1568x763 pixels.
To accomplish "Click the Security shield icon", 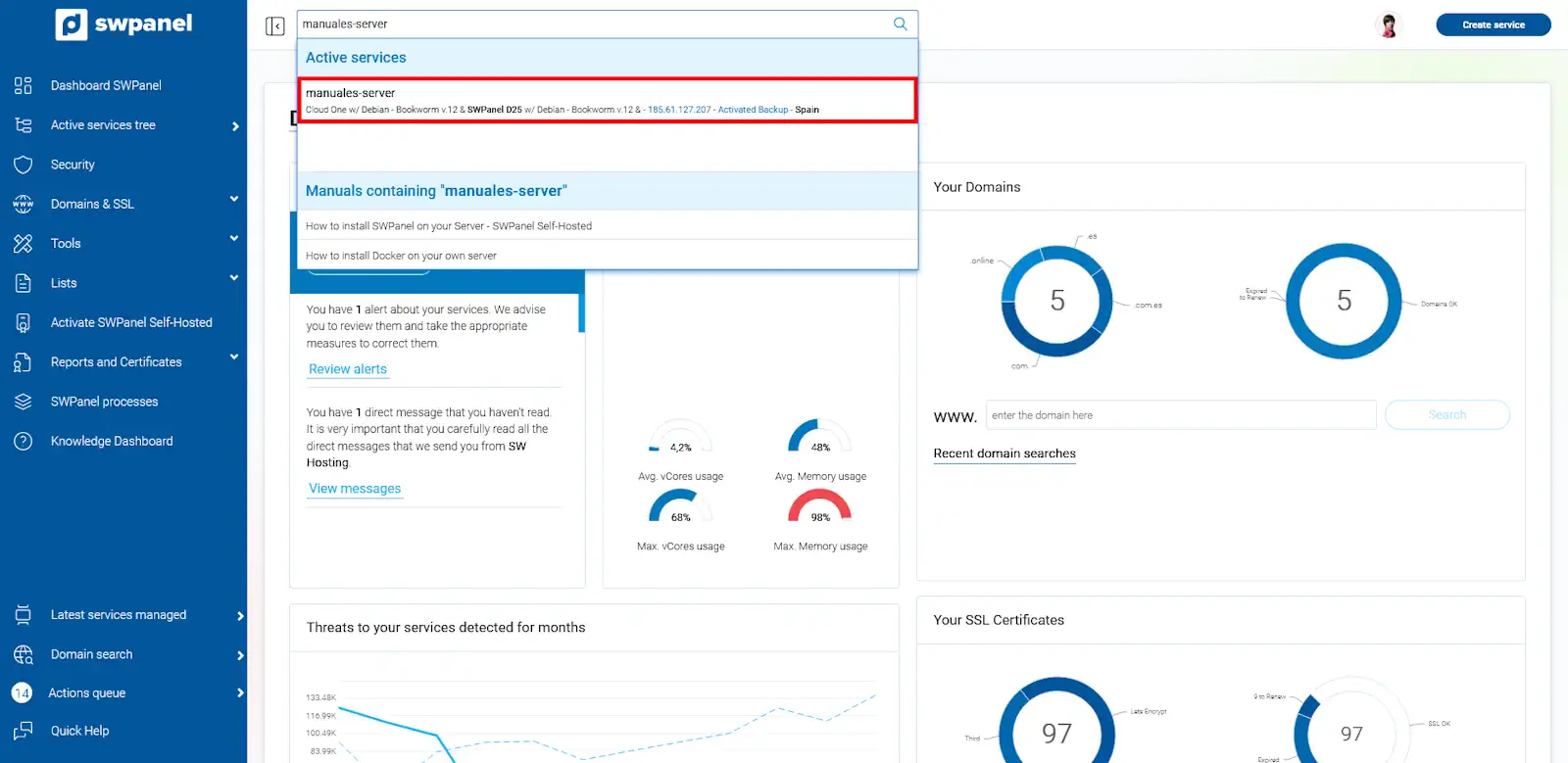I will [x=24, y=165].
